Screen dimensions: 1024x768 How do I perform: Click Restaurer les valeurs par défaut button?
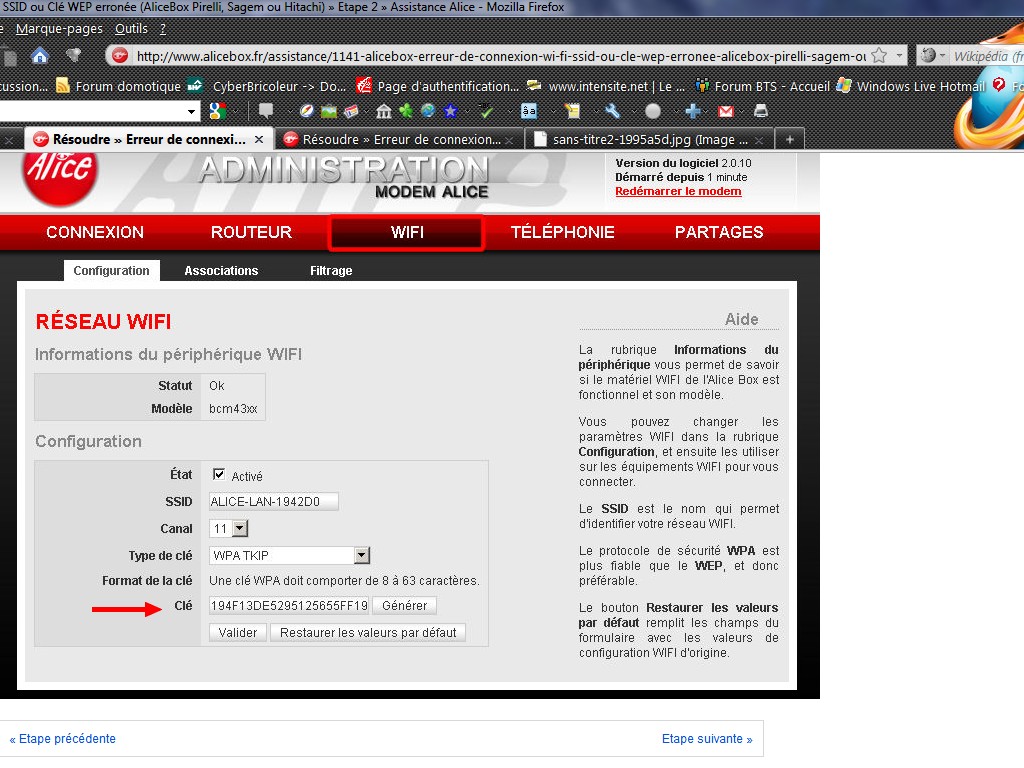click(x=368, y=632)
